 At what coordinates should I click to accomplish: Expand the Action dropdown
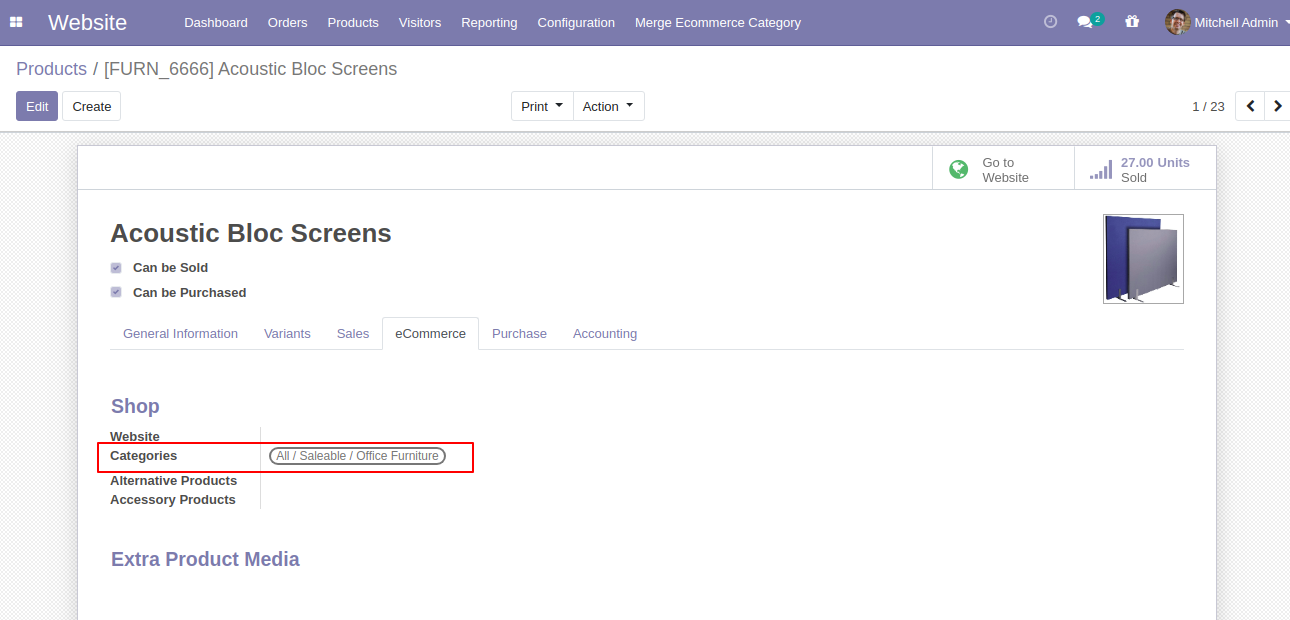609,106
